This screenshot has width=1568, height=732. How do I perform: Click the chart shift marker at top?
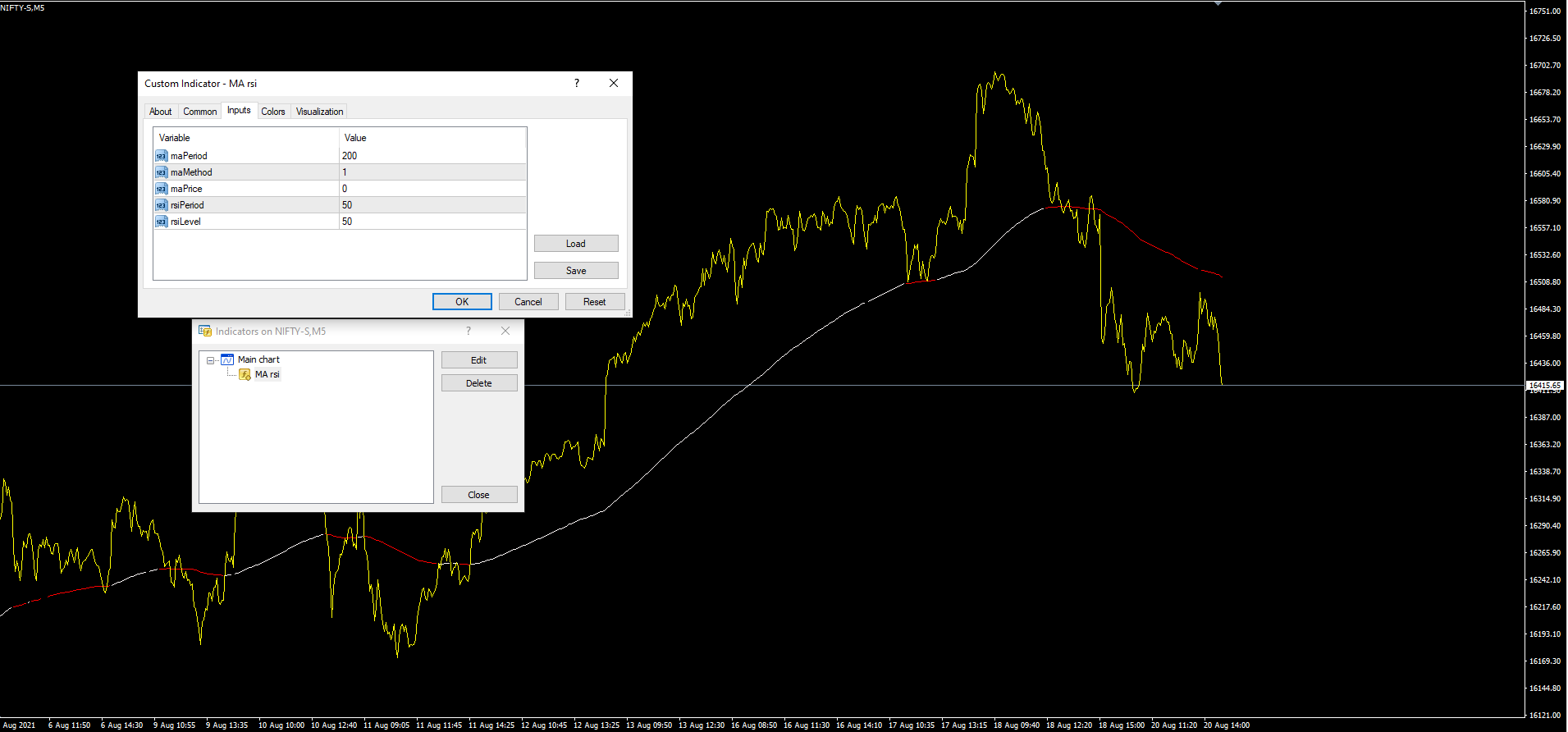pos(1218,3)
